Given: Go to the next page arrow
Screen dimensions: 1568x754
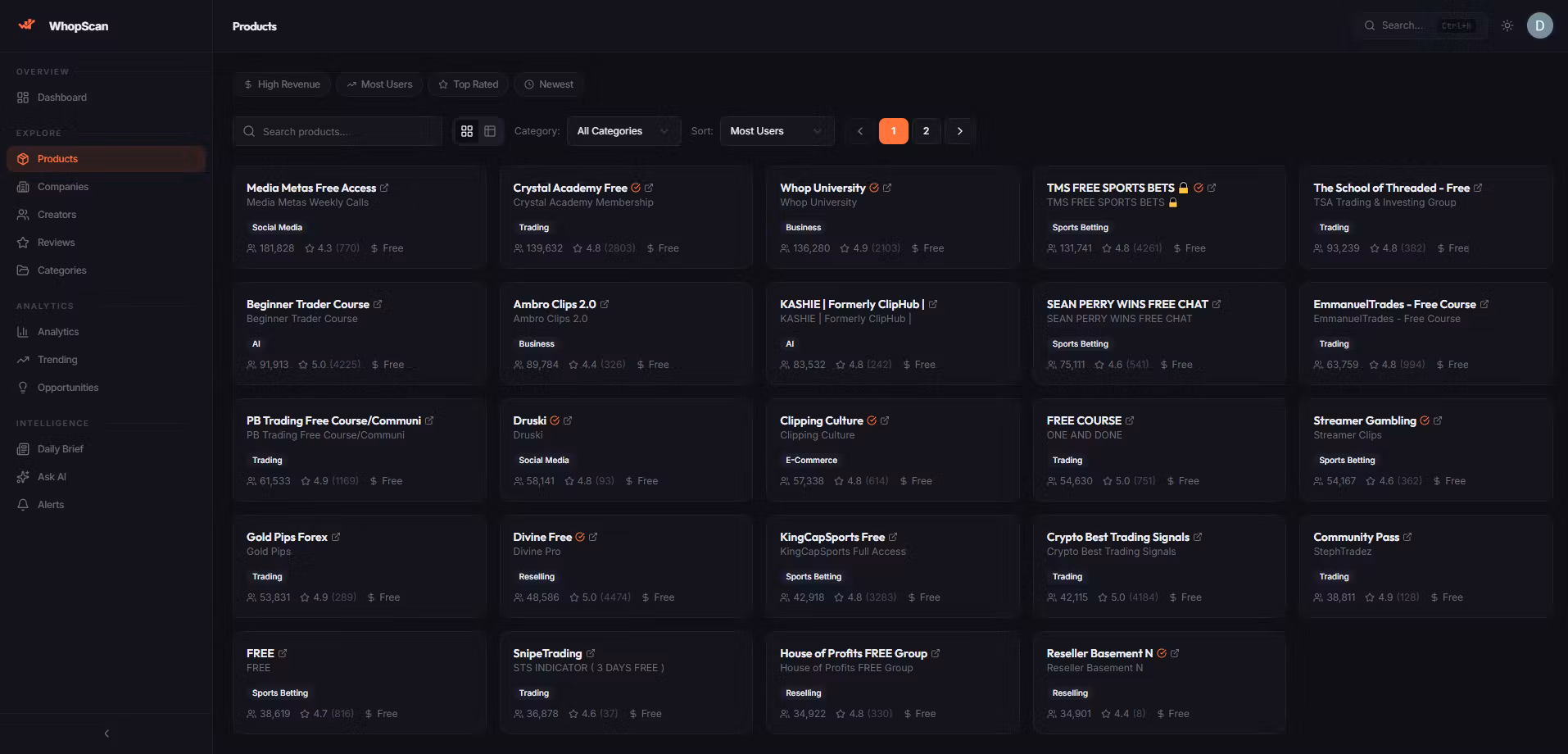Looking at the screenshot, I should (960, 131).
